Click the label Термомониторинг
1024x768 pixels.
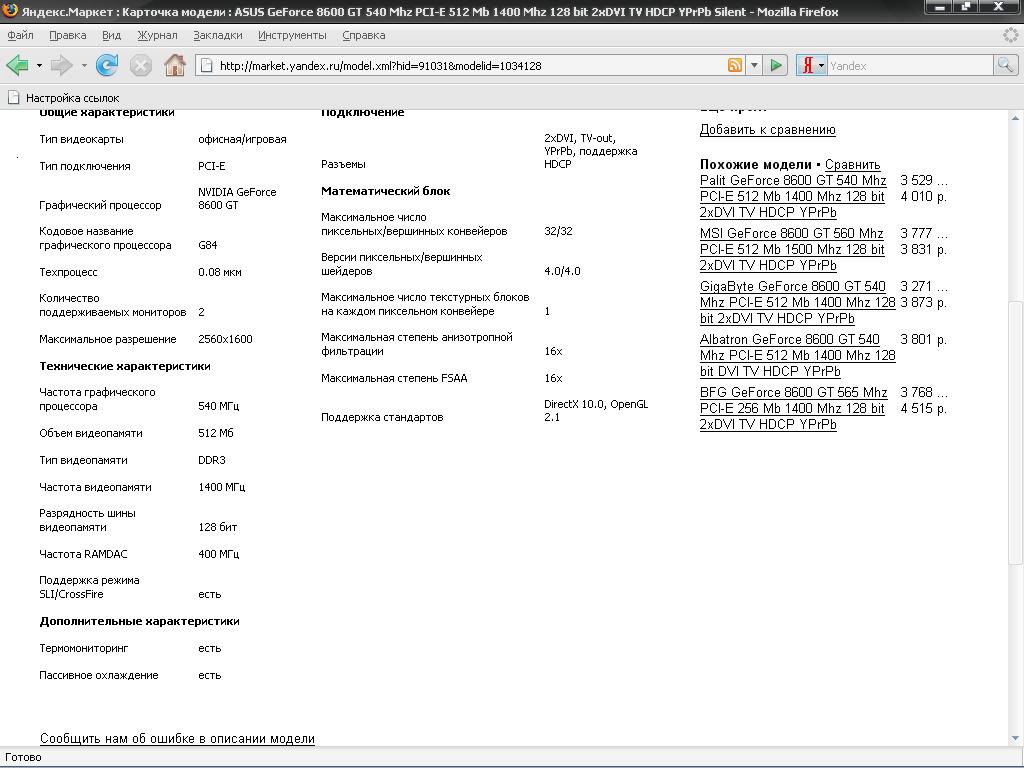(x=84, y=648)
